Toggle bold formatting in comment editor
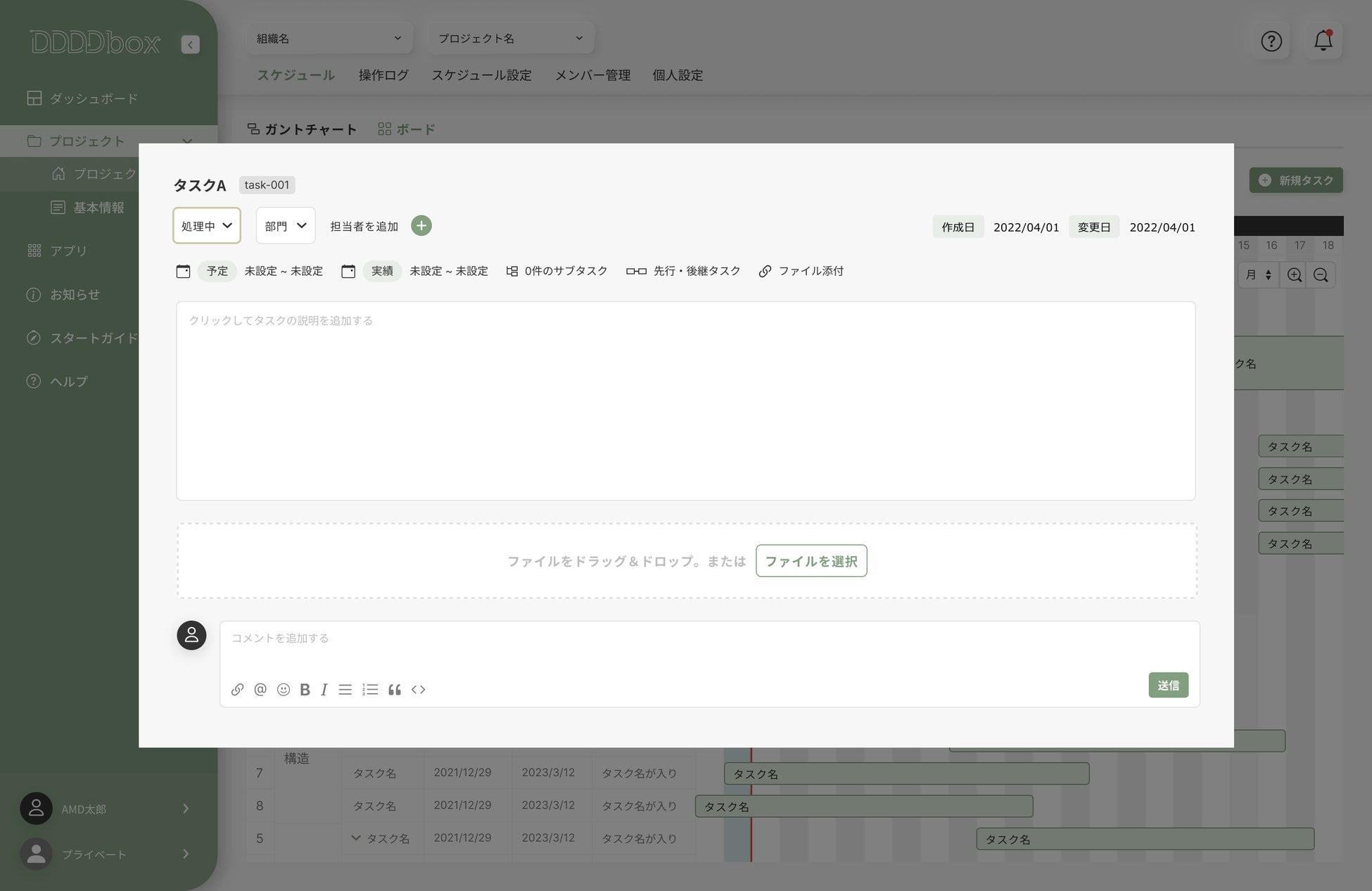The height and width of the screenshot is (891, 1372). coord(305,690)
